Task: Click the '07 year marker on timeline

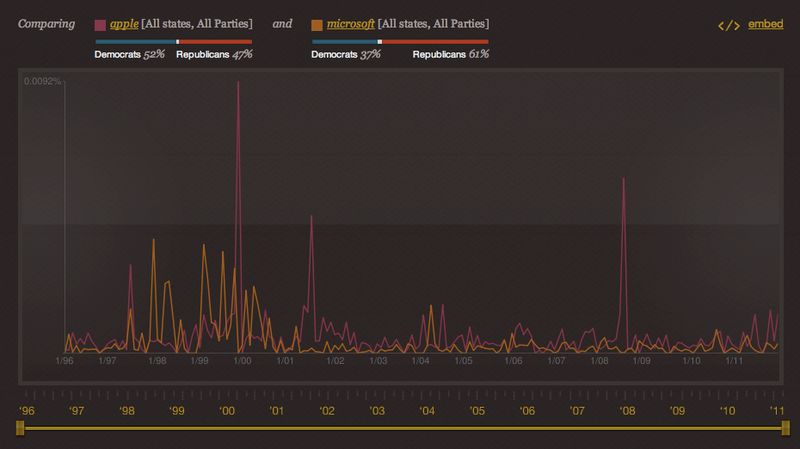Action: click(x=577, y=411)
